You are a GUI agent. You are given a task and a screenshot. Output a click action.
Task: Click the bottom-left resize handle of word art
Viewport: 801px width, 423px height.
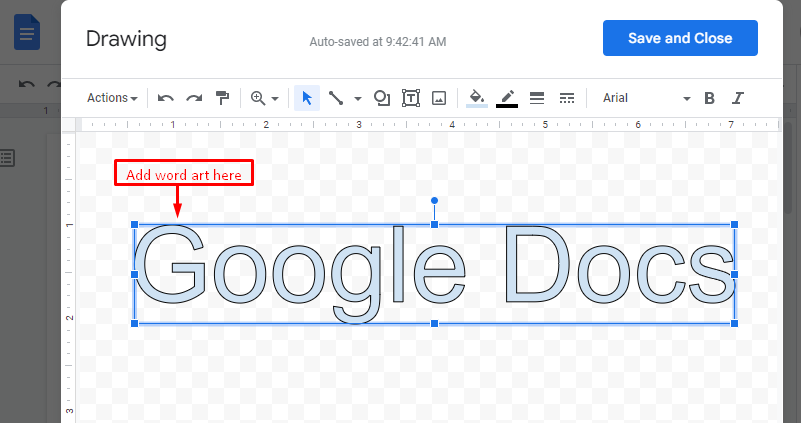(135, 323)
